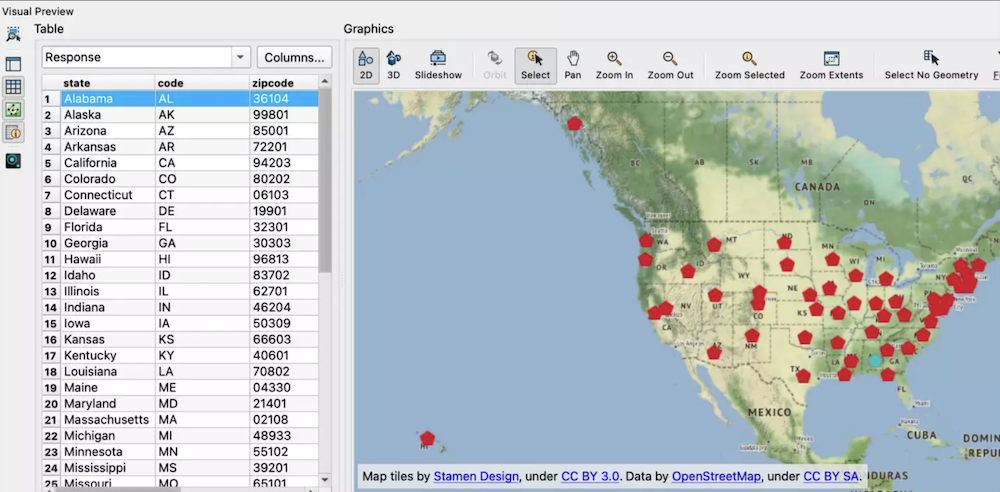Click Select No Geometry tool
Screen dimensions: 1000x492
click(931, 65)
